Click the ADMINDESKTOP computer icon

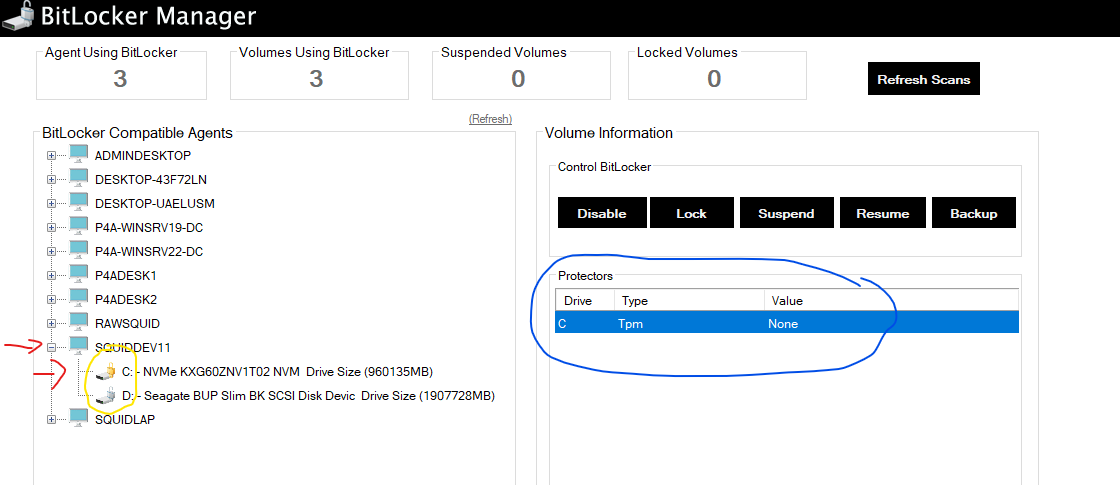(x=79, y=155)
